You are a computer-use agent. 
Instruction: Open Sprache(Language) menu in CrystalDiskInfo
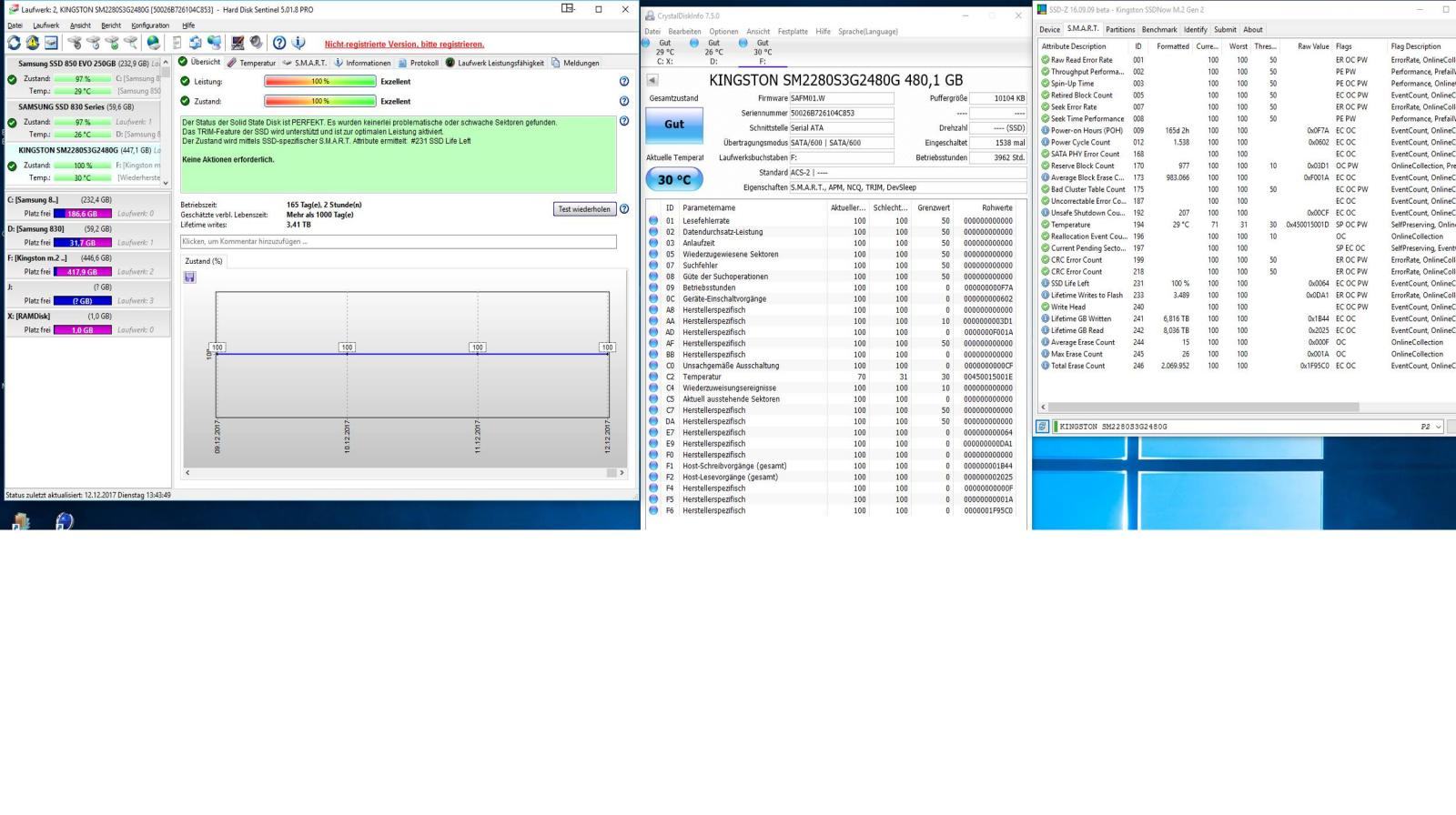pos(868,31)
